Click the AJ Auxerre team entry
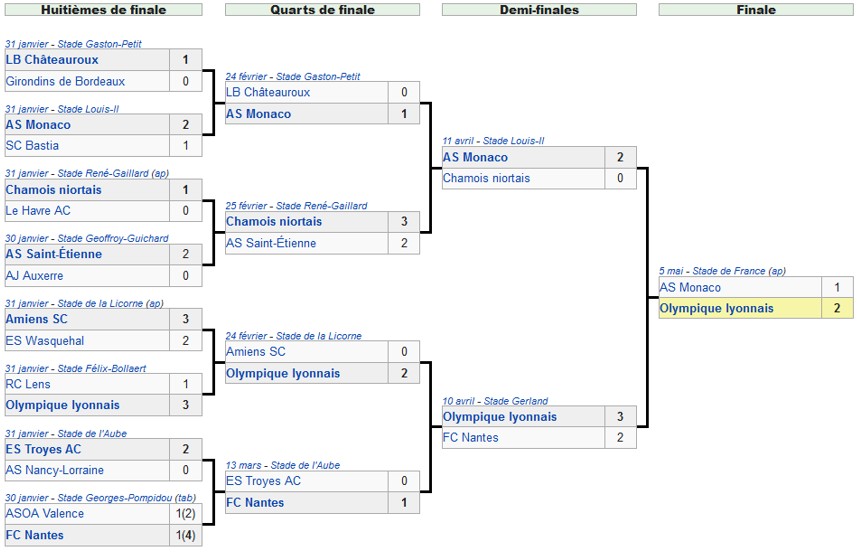 [34, 276]
